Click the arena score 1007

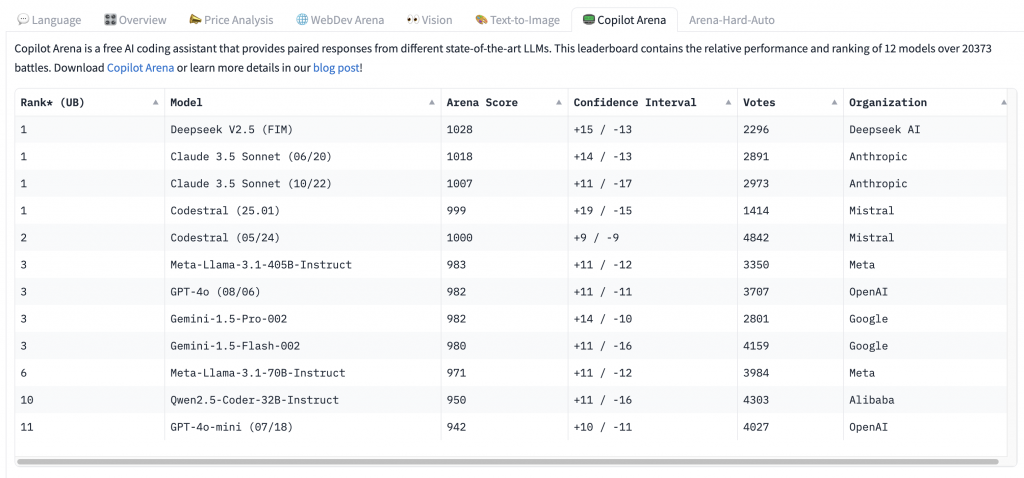click(459, 183)
